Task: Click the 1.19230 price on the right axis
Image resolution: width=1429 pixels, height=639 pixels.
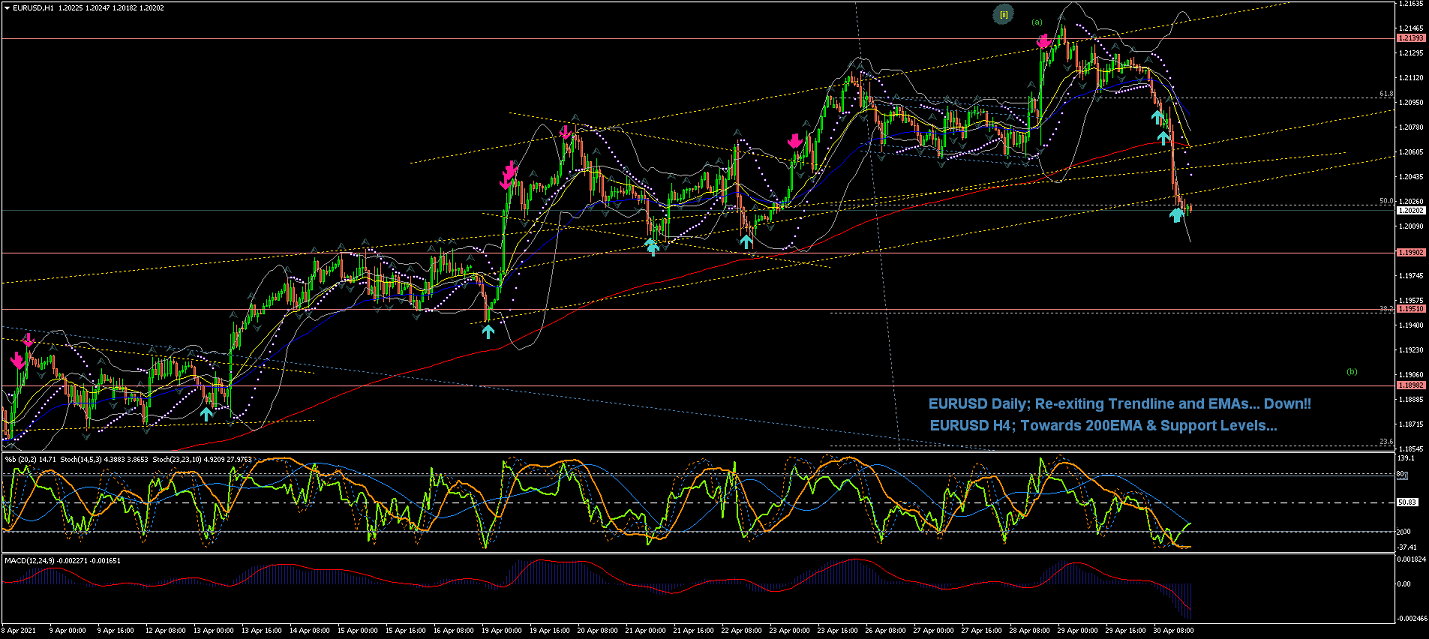Action: (x=1411, y=350)
